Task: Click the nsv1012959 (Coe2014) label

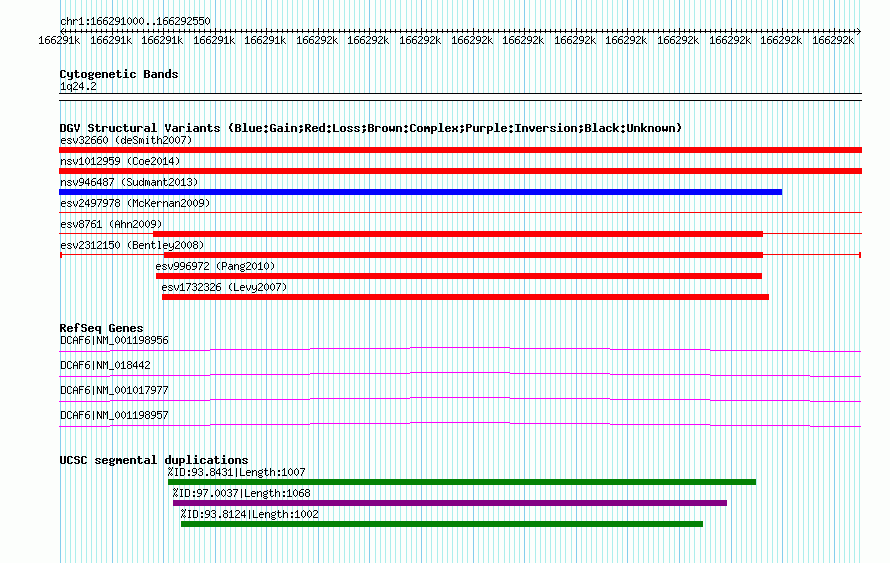Action: click(x=120, y=161)
